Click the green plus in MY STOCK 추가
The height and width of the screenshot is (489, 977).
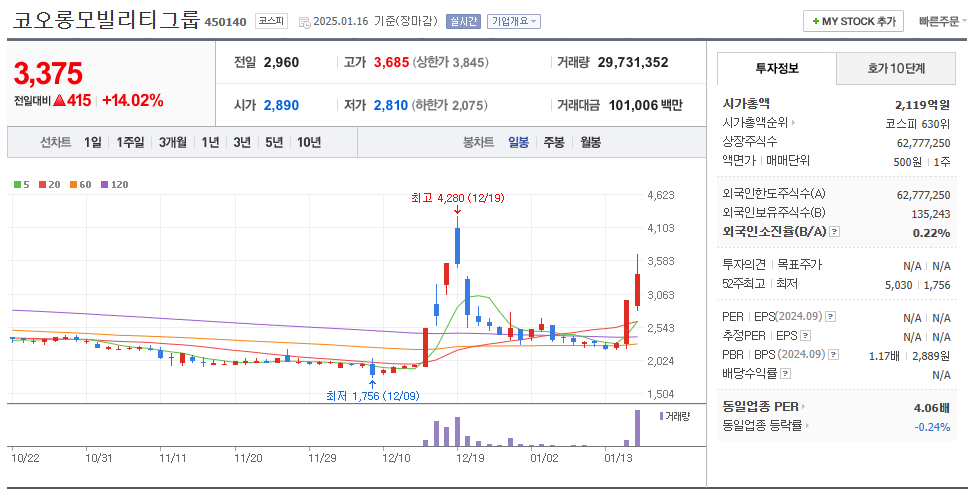[816, 21]
